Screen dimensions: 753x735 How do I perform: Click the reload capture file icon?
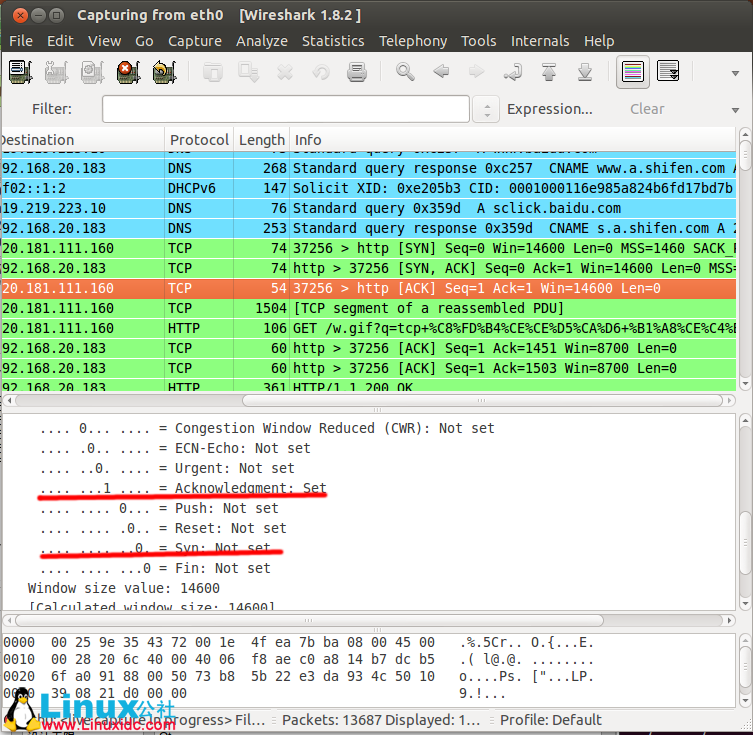pos(321,72)
